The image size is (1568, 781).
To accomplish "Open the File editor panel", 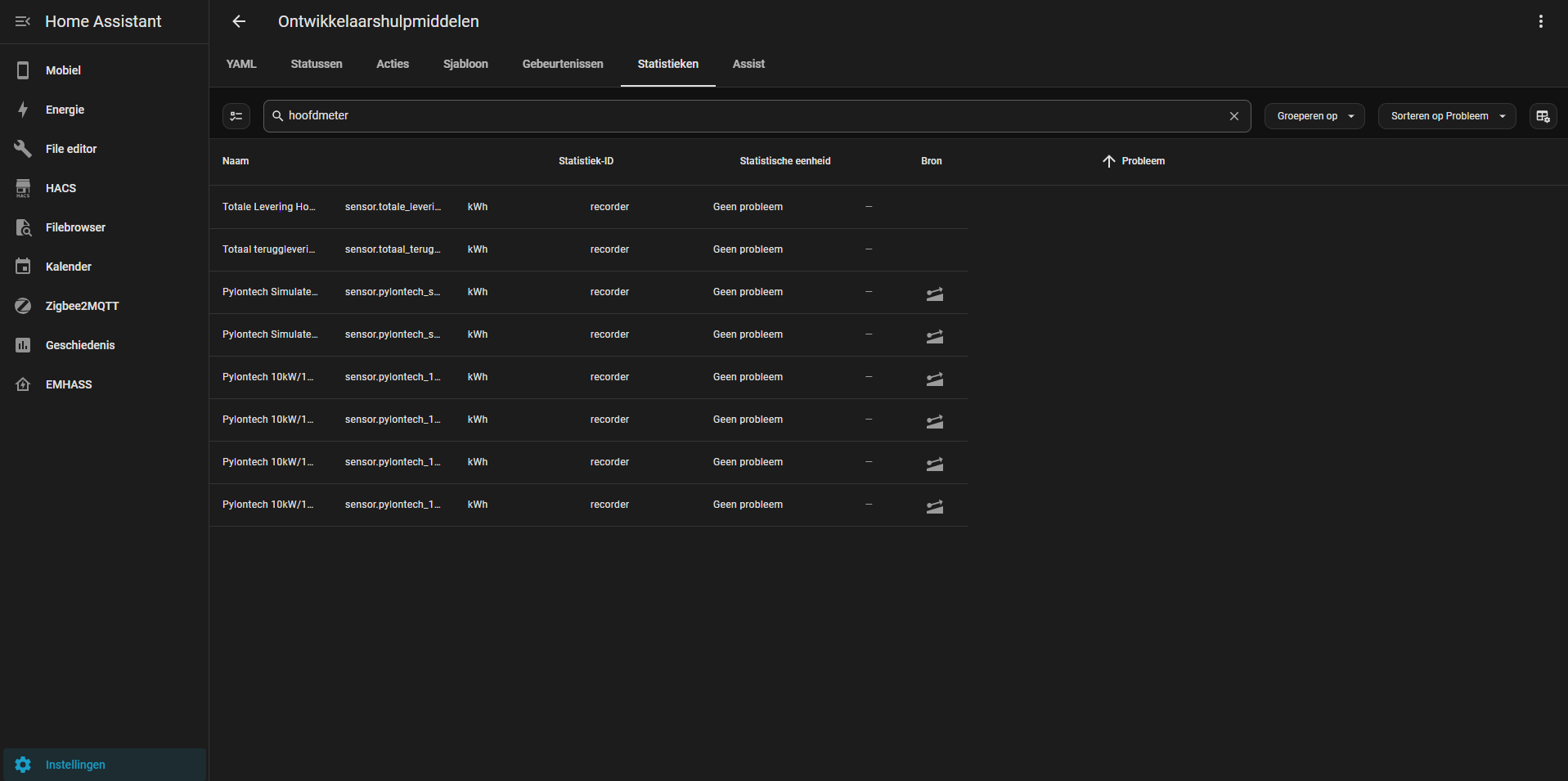I will [104, 149].
